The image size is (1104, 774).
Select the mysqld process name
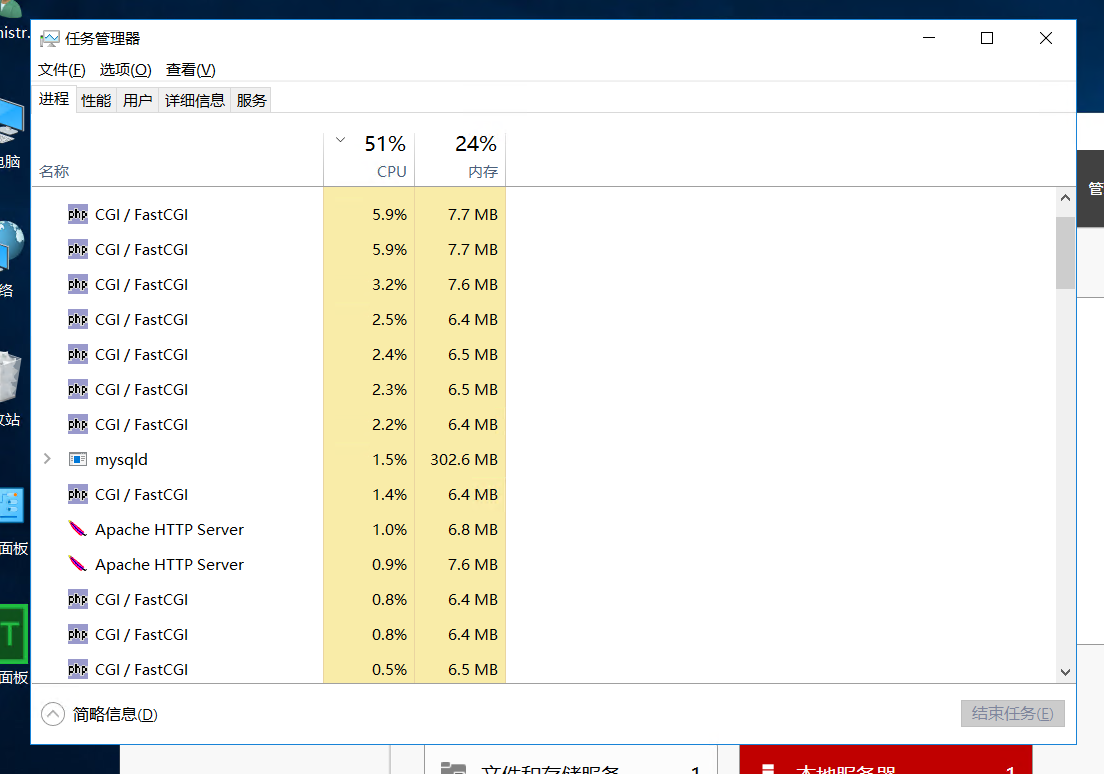tap(121, 460)
